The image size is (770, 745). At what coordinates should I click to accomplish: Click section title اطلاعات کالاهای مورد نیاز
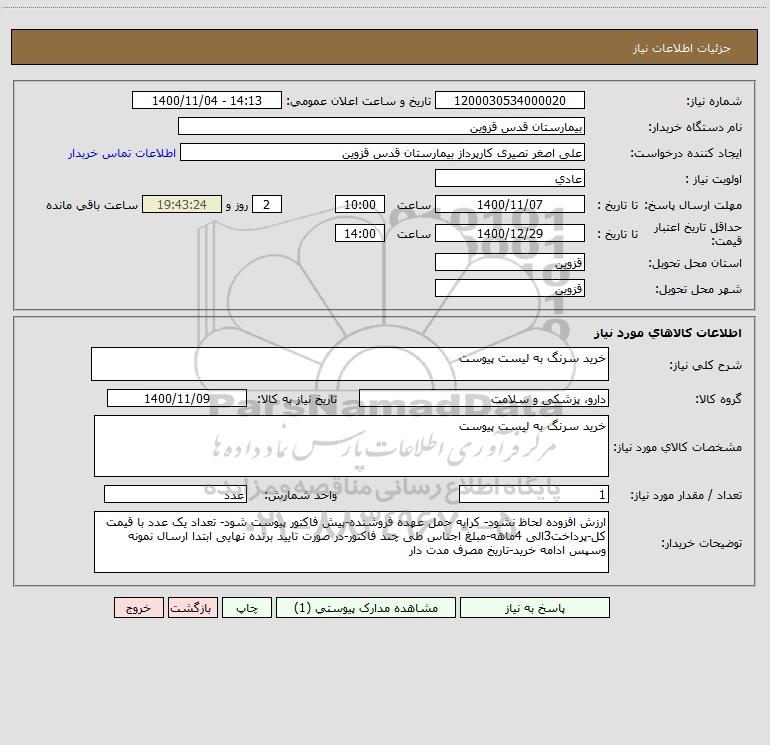click(x=668, y=333)
